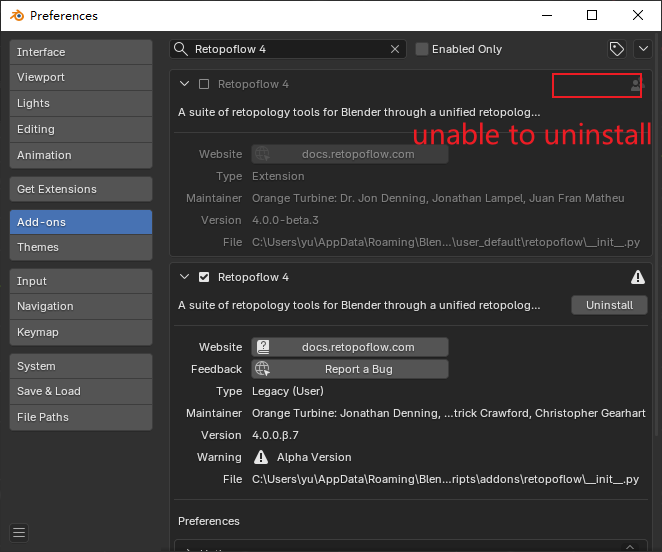
Task: Click the Blender logo in title bar
Action: (17, 16)
